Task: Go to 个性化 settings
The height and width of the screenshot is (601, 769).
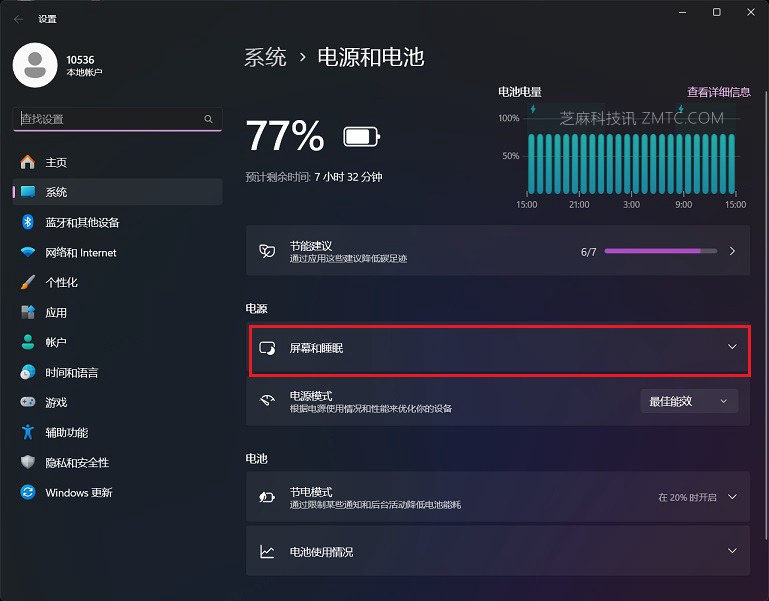Action: [x=118, y=282]
